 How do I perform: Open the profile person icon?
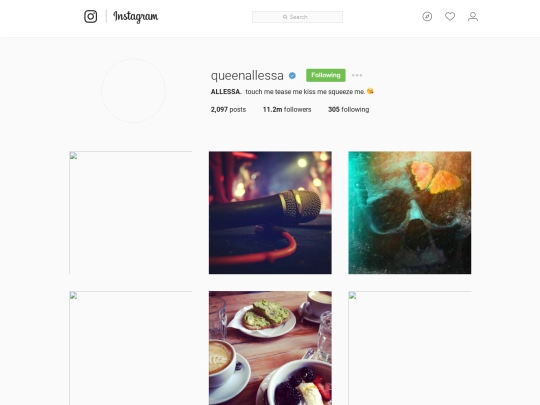pos(473,17)
